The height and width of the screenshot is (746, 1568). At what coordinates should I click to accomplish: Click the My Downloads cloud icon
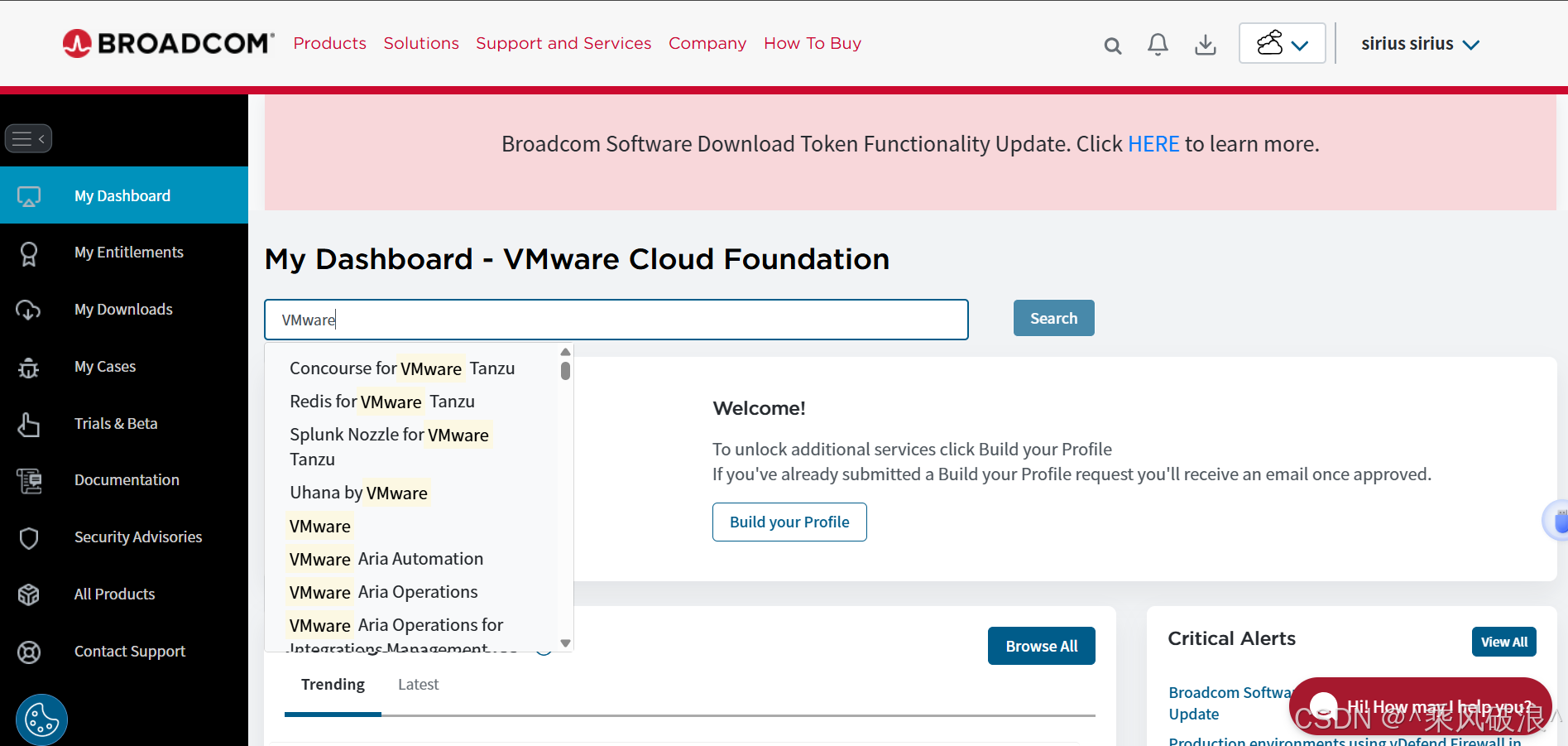click(x=29, y=310)
